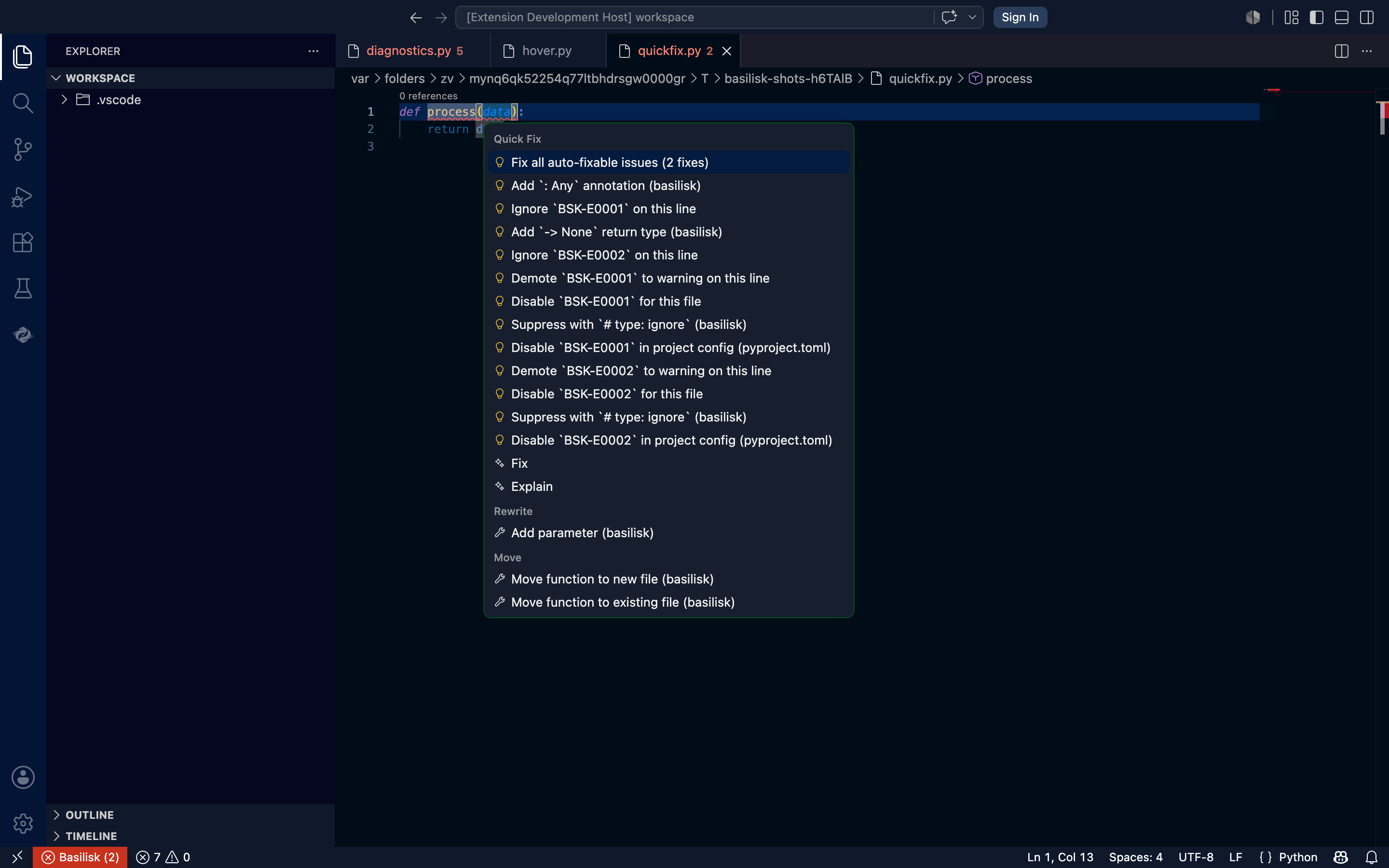Open the editor More Actions menu
This screenshot has height=868, width=1389.
1367,51
